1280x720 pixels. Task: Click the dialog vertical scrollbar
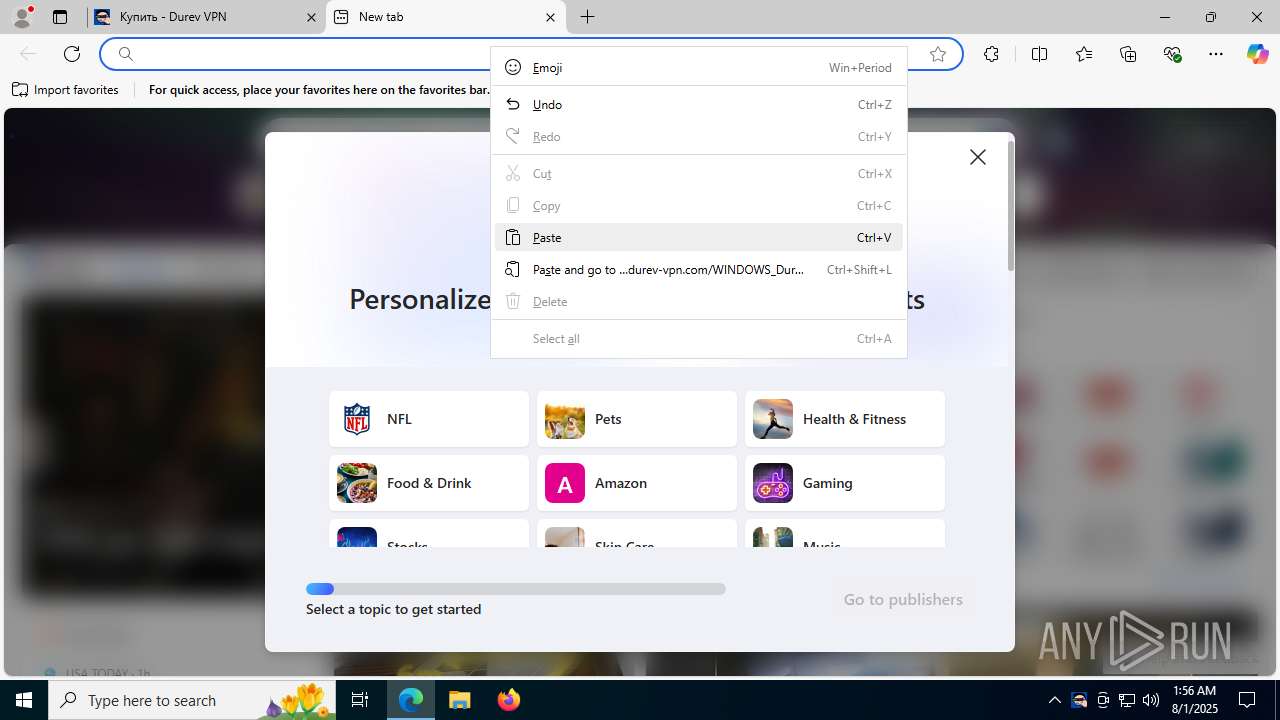tap(1011, 206)
